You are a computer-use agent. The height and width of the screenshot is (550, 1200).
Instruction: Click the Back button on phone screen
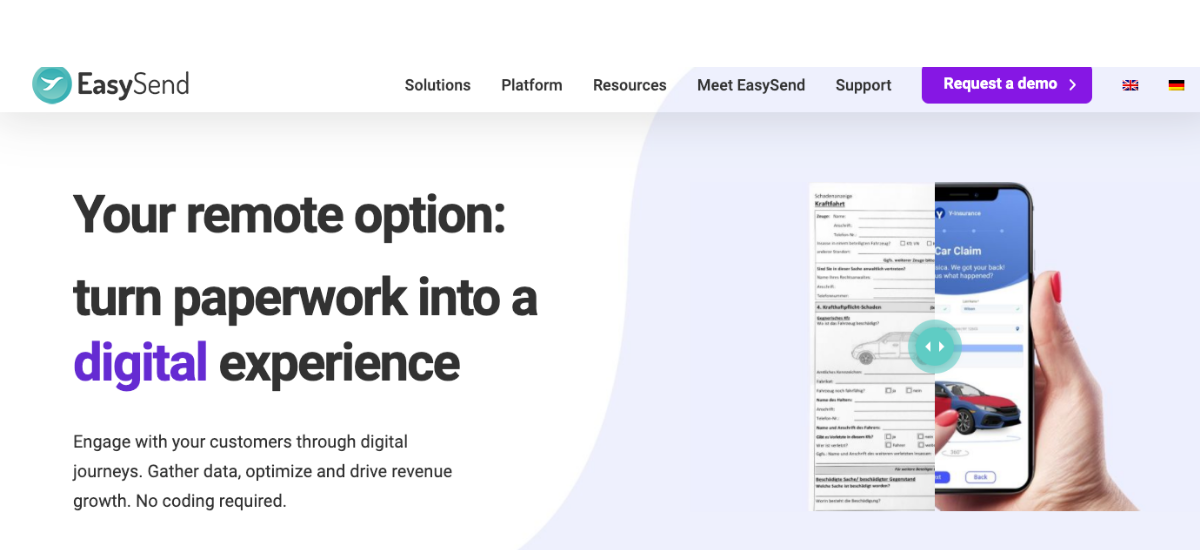(980, 477)
